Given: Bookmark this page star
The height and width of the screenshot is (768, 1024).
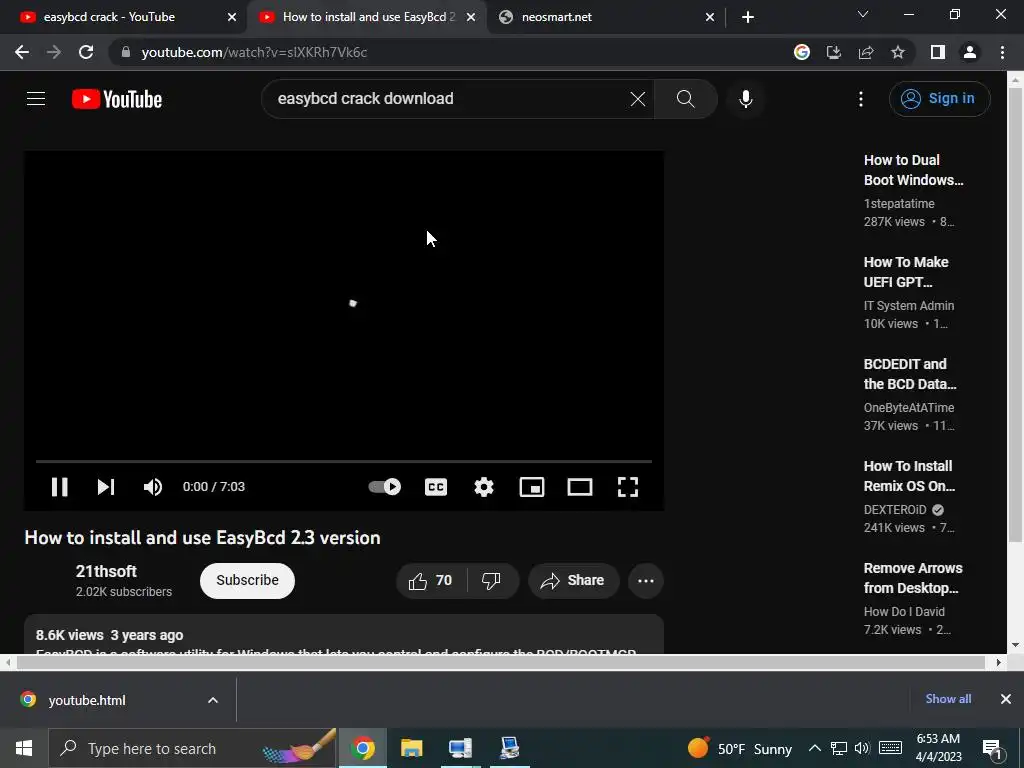Looking at the screenshot, I should click(x=898, y=52).
